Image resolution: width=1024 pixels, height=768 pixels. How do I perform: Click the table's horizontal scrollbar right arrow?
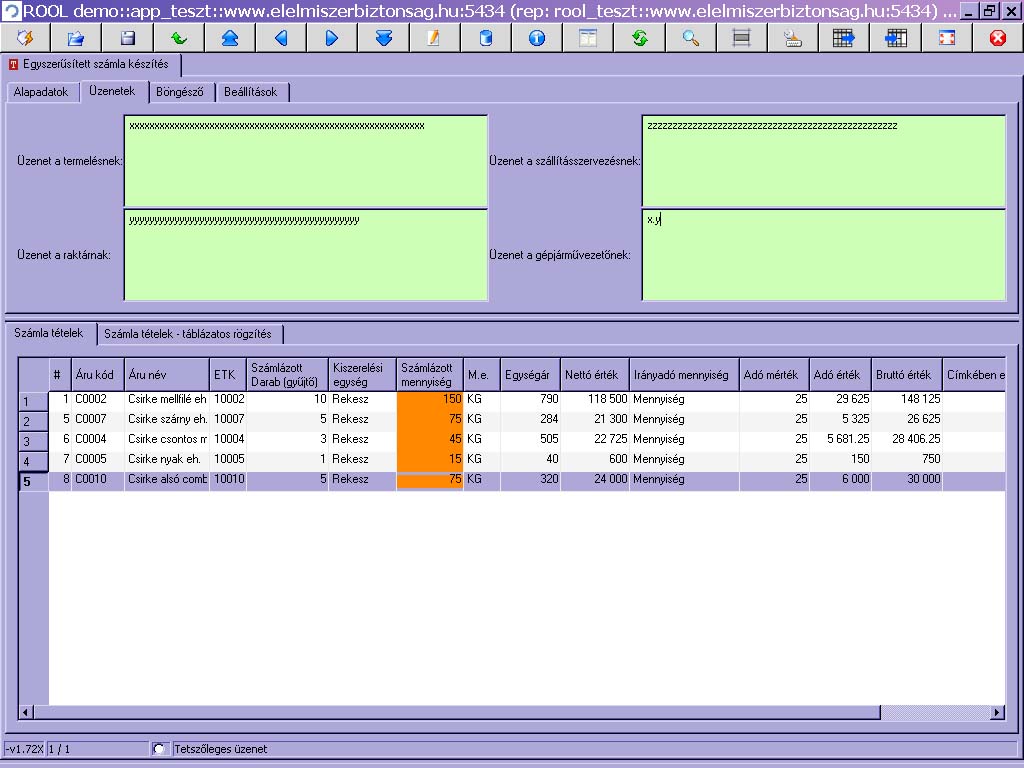click(996, 712)
